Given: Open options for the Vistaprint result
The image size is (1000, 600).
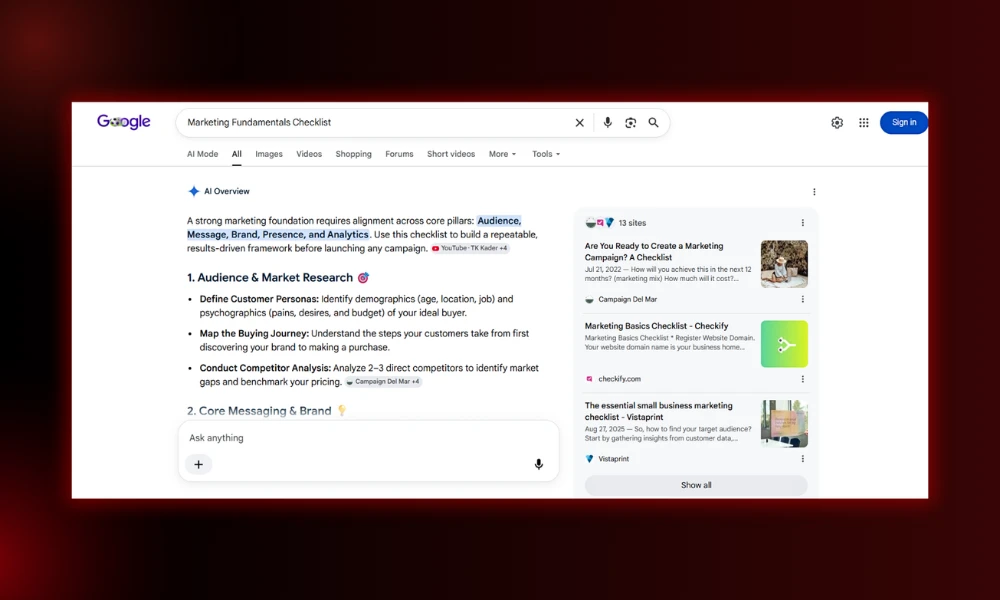Looking at the screenshot, I should (802, 458).
